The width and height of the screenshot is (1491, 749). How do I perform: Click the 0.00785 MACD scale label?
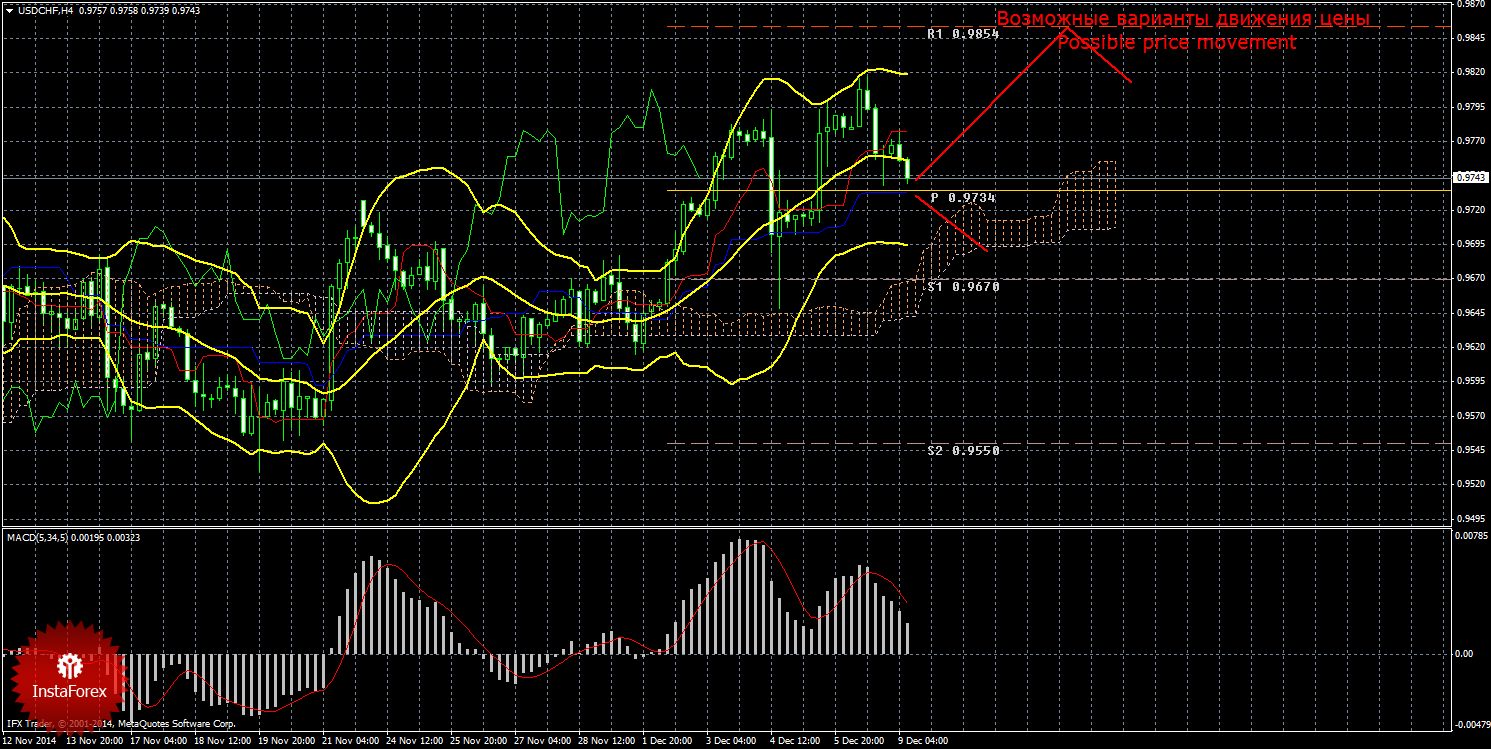pos(1470,536)
